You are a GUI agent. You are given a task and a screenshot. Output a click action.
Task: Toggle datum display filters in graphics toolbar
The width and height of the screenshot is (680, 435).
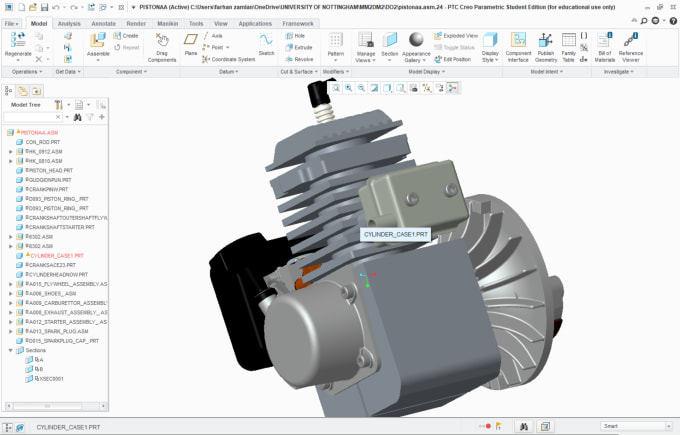tap(427, 88)
